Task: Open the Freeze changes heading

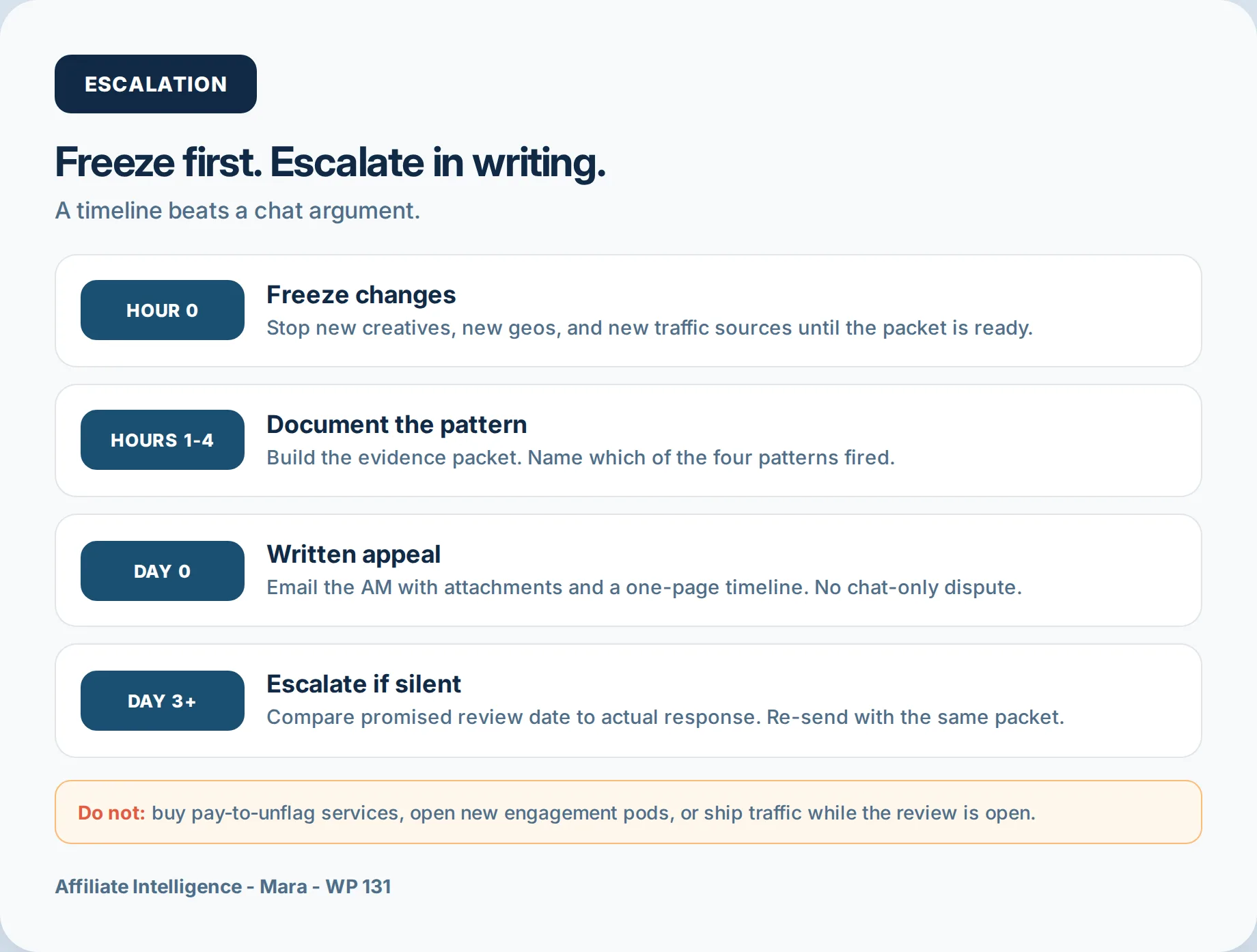Action: click(361, 295)
